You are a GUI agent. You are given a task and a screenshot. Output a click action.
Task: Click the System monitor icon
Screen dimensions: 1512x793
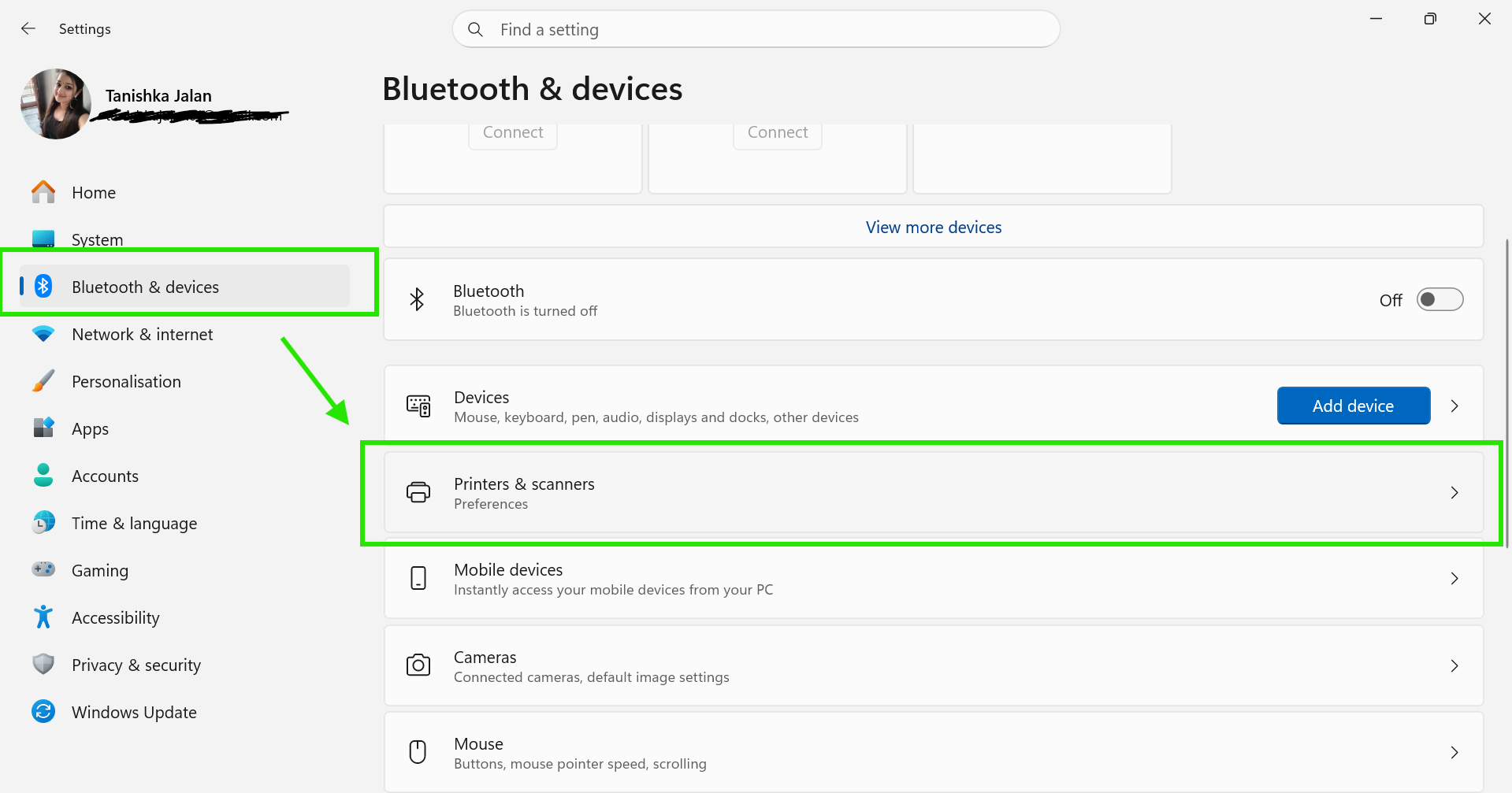(43, 239)
